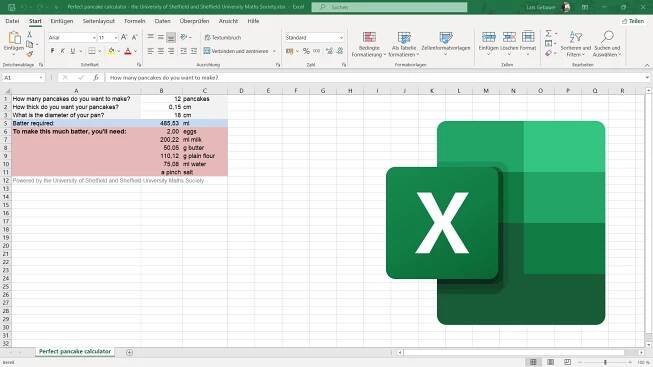Screen dimensions: 653x367
Task: Click the Suchen search field in title bar
Action: (389, 7)
